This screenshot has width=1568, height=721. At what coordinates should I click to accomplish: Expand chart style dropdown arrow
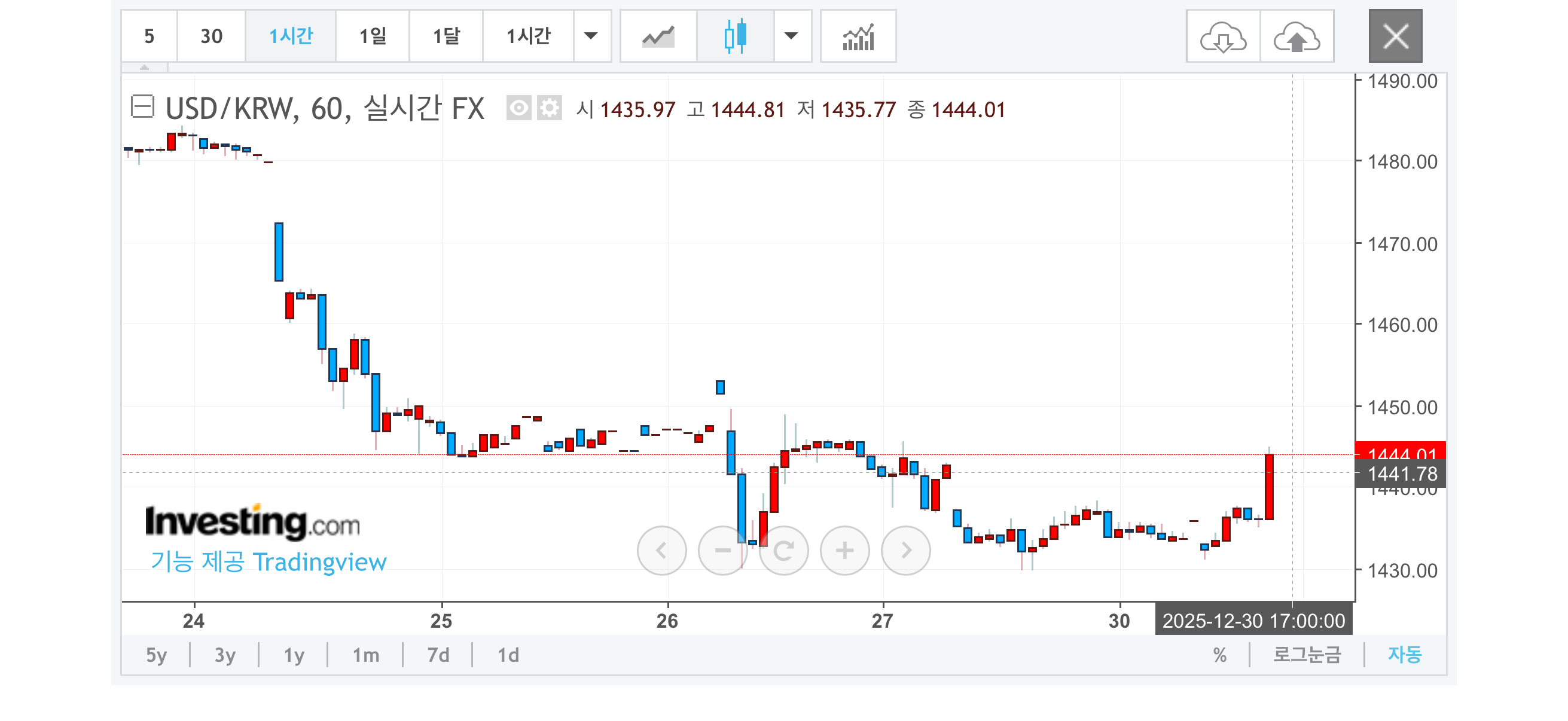click(791, 36)
